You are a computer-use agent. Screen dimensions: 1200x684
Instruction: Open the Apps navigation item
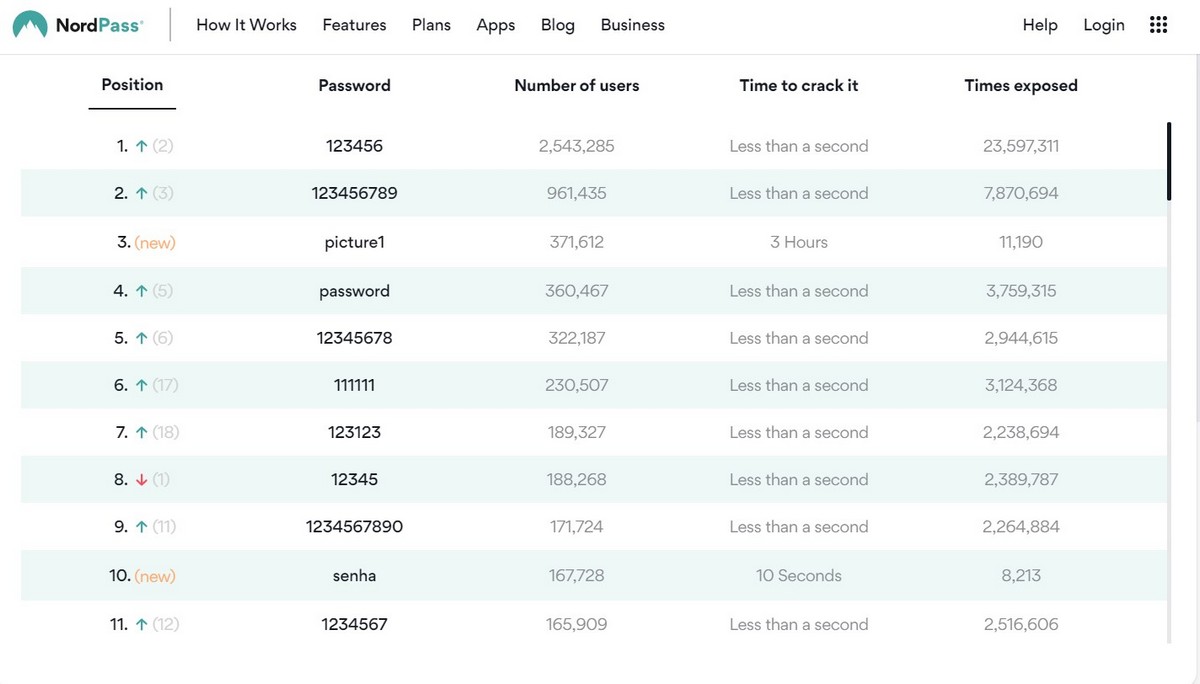[495, 25]
